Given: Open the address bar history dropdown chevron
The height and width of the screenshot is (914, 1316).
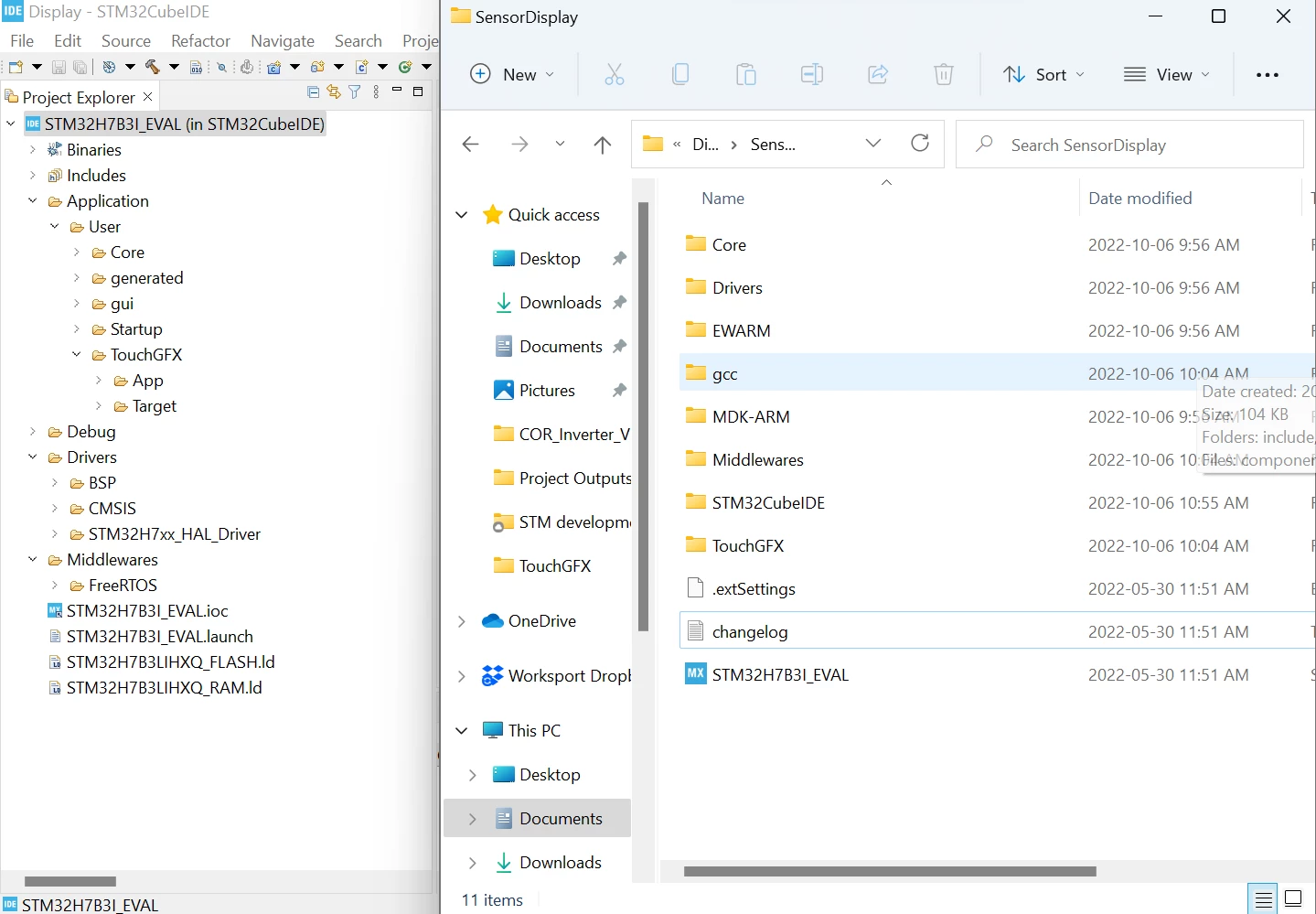Looking at the screenshot, I should pos(873,144).
